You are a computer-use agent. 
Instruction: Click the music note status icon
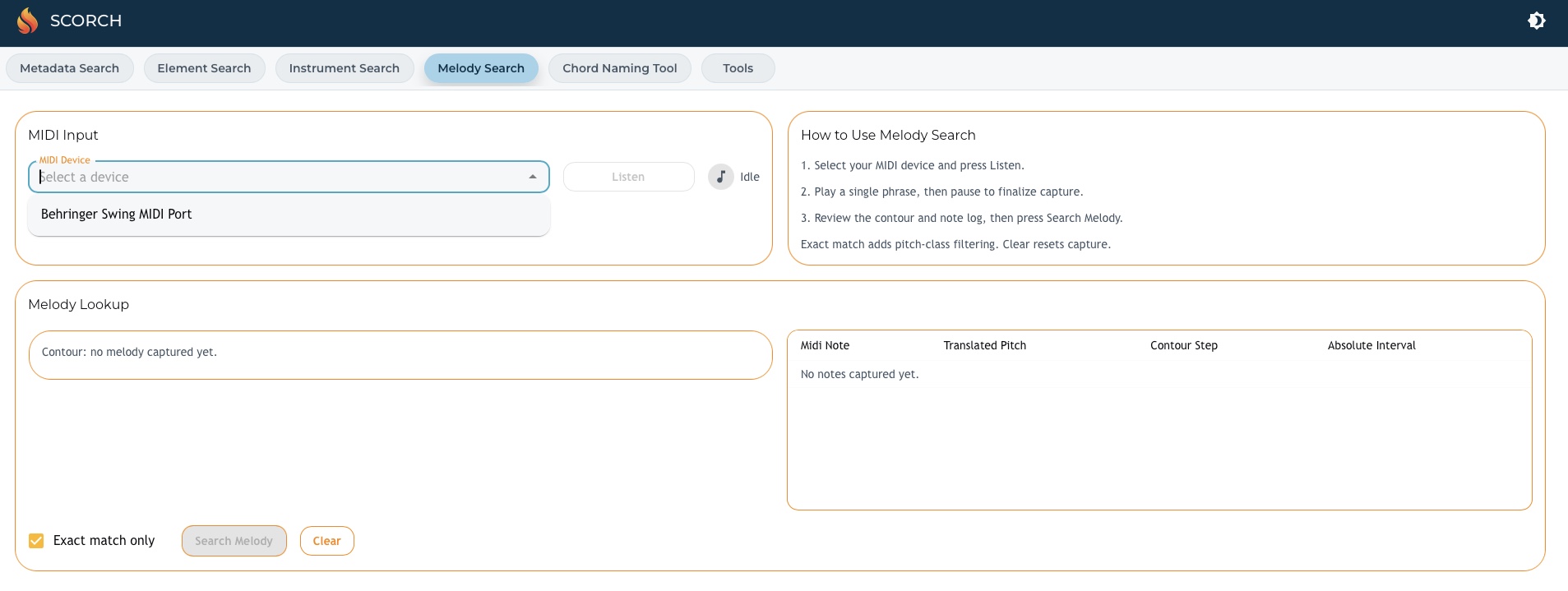720,177
